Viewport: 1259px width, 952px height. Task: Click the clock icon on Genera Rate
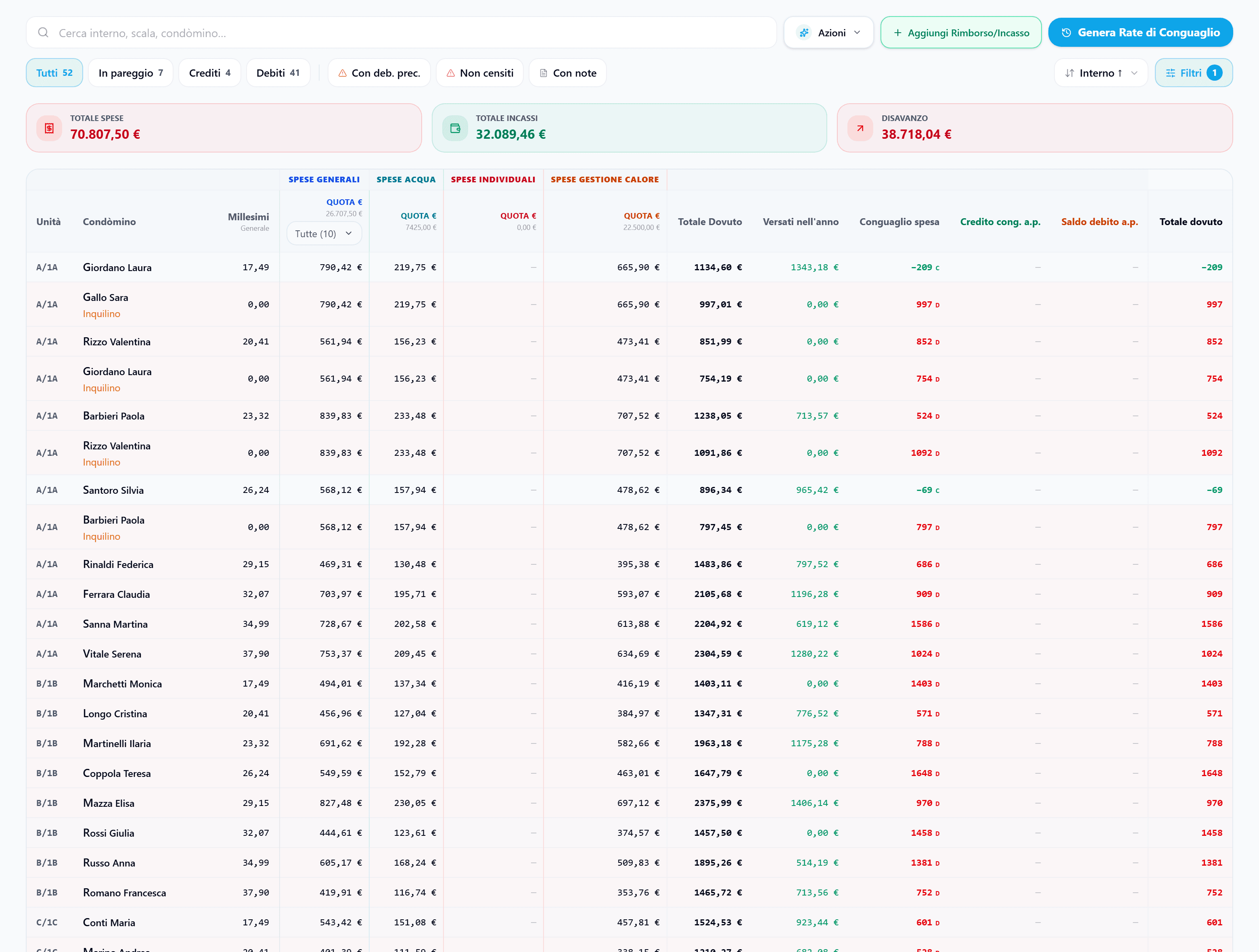tap(1067, 32)
